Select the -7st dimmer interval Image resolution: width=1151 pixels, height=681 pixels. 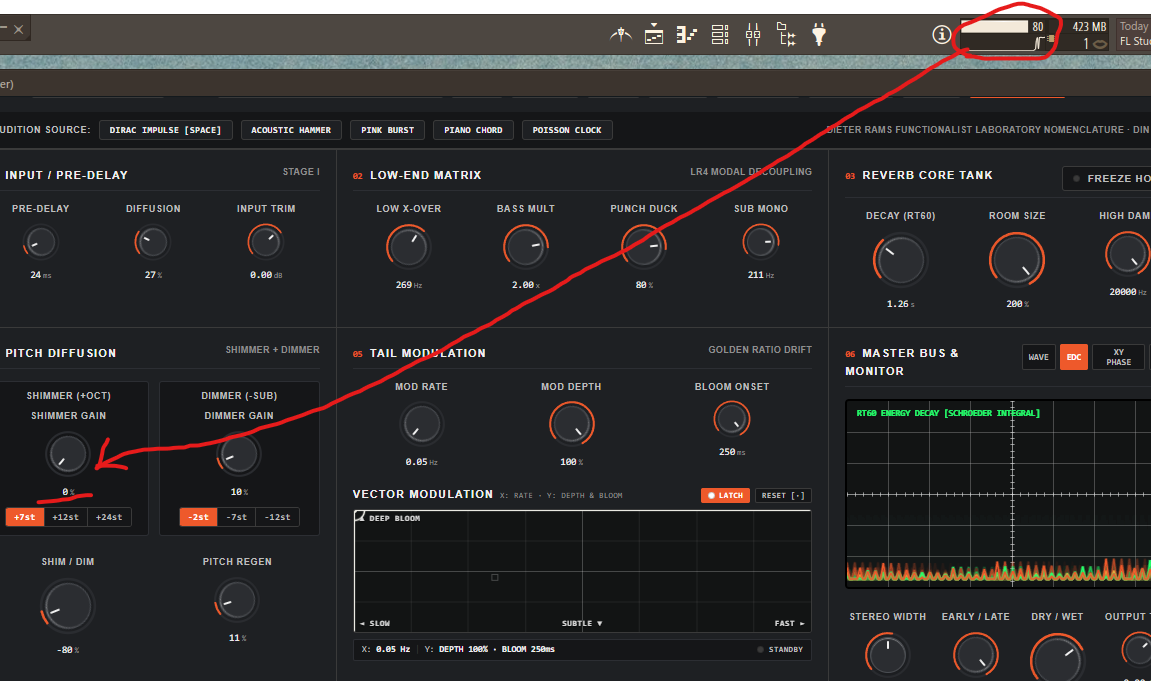coord(236,517)
